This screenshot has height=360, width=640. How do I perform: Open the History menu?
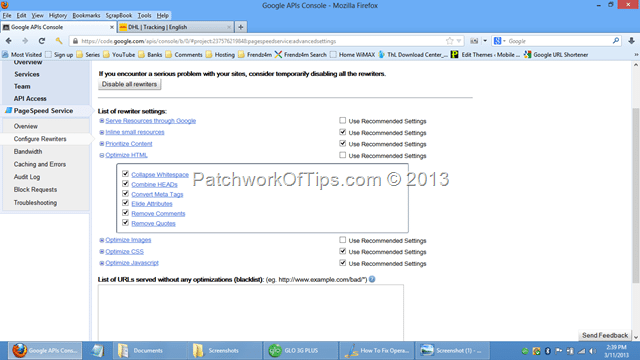coord(58,15)
